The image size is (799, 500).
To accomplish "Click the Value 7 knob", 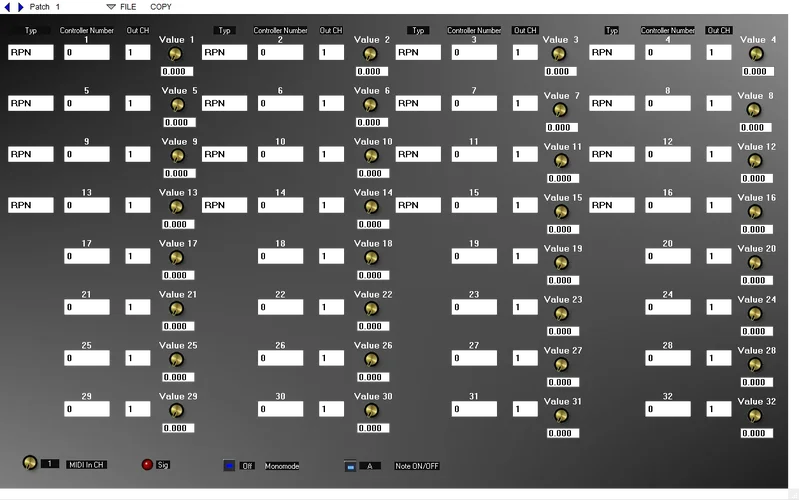I will coord(560,110).
